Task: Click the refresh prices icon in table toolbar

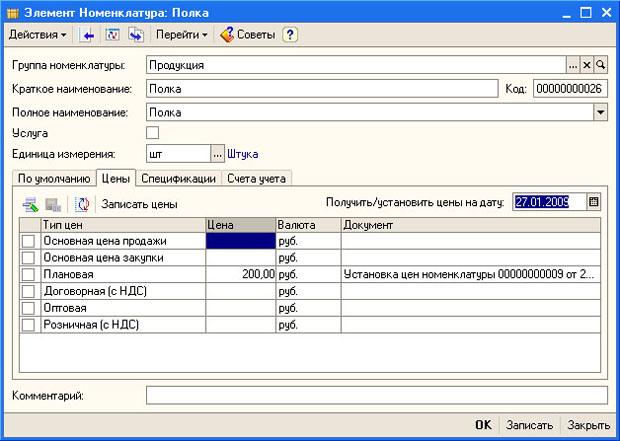Action: (81, 204)
